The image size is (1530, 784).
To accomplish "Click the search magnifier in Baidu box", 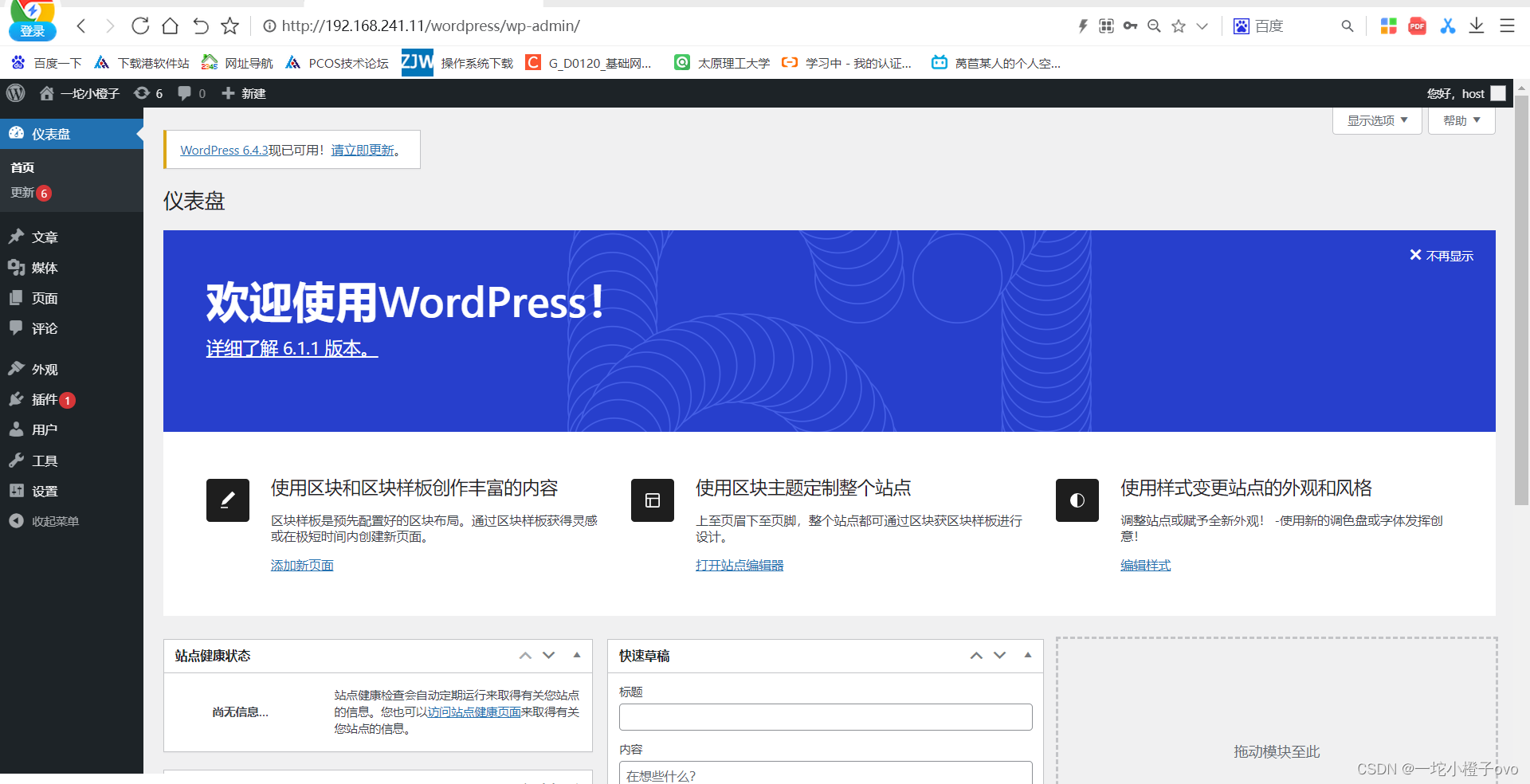I will point(1347,26).
